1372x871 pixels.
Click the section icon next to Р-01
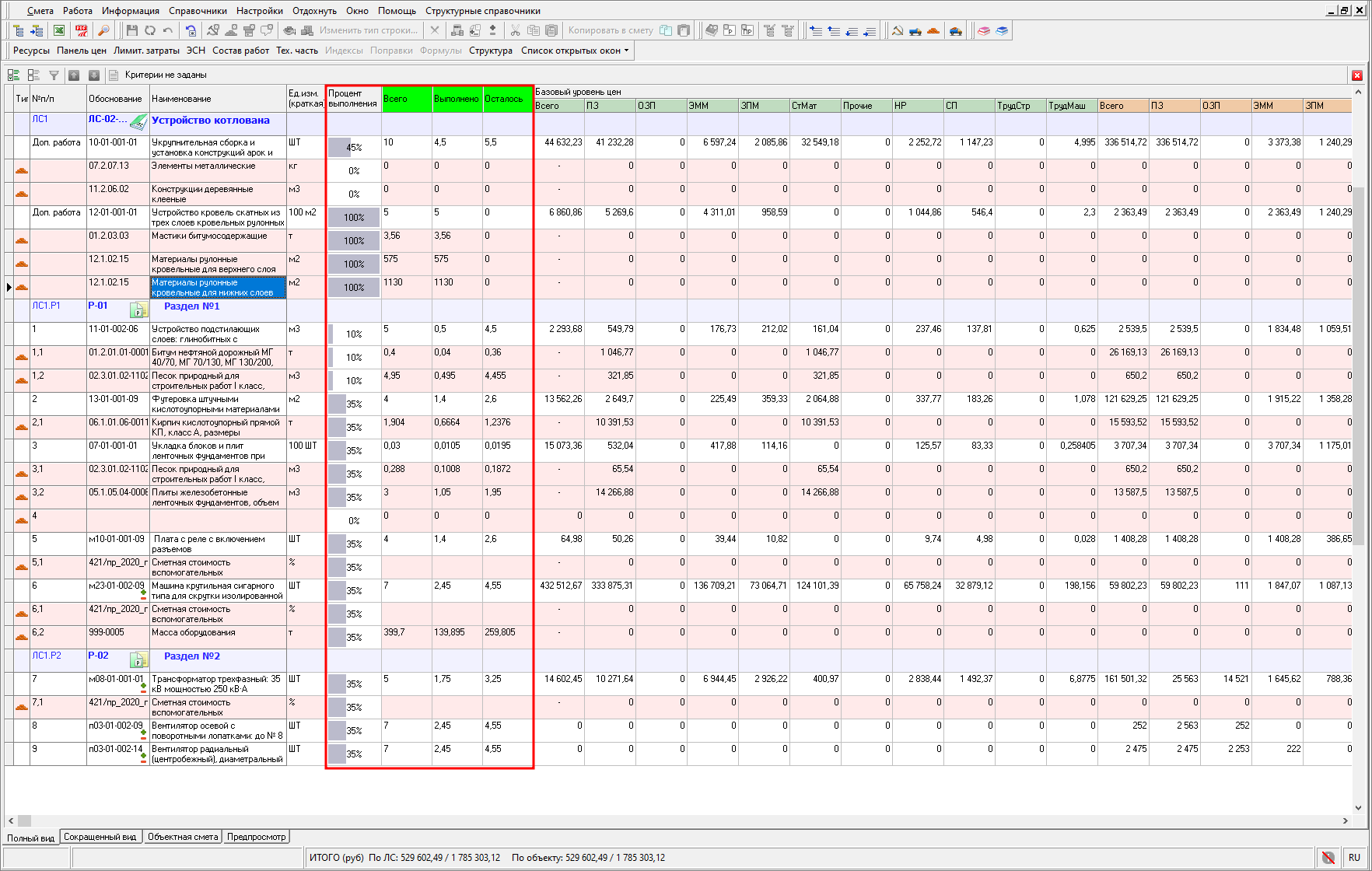click(x=138, y=310)
